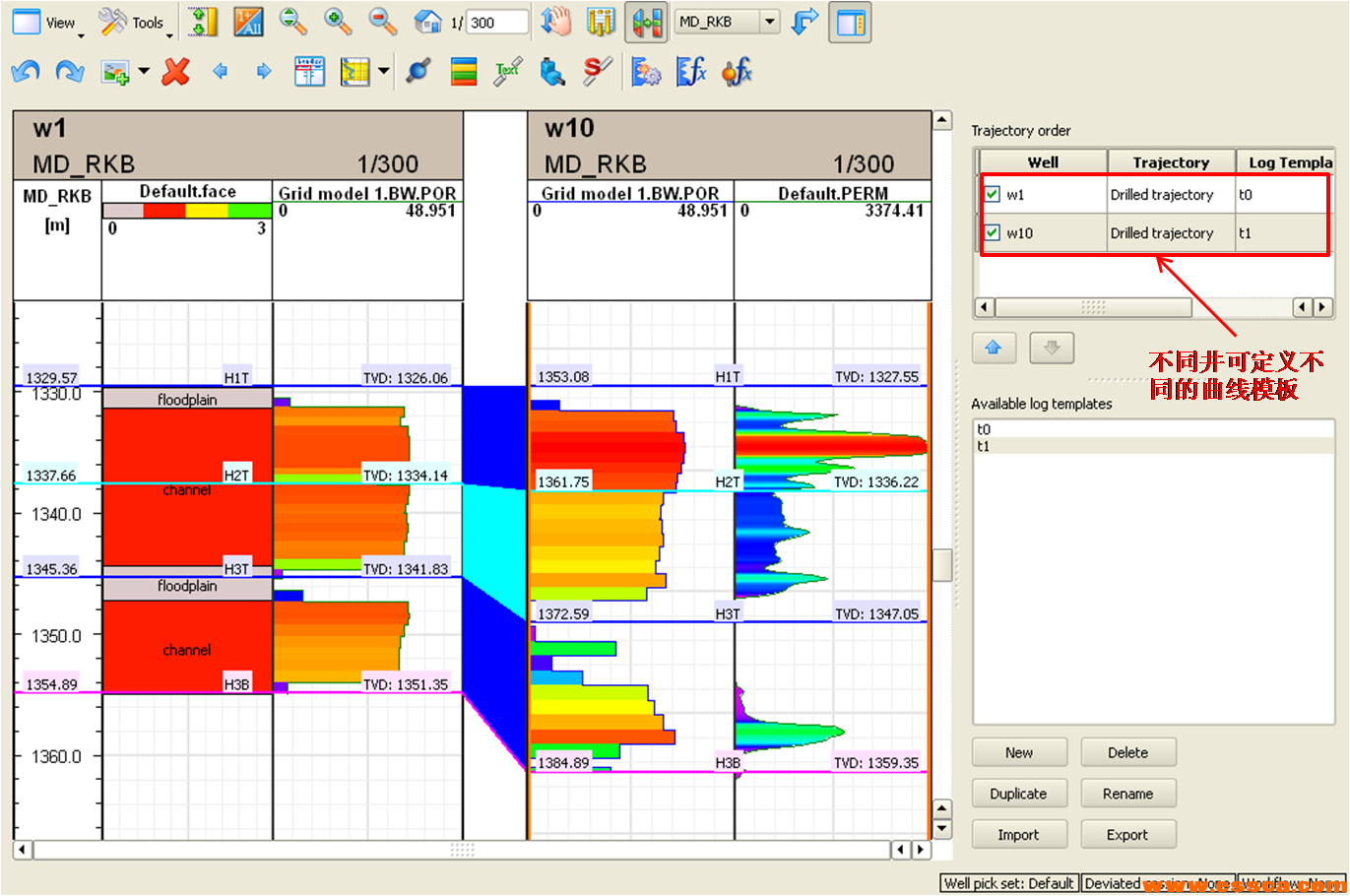1350x896 pixels.
Task: Expand the add image dropdown arrow
Action: [x=144, y=71]
